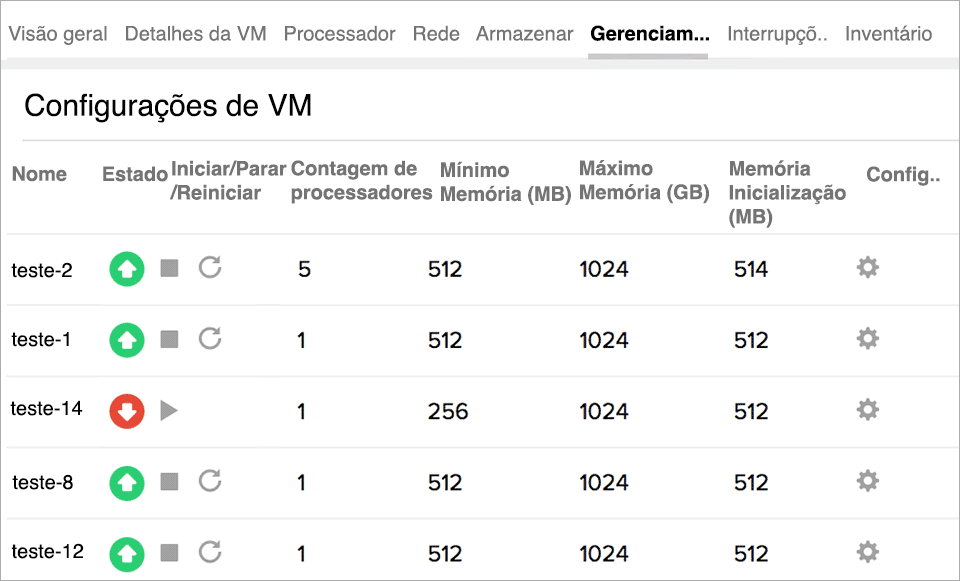Start the teste-14 virtual machine
This screenshot has width=960, height=581.
tap(170, 410)
